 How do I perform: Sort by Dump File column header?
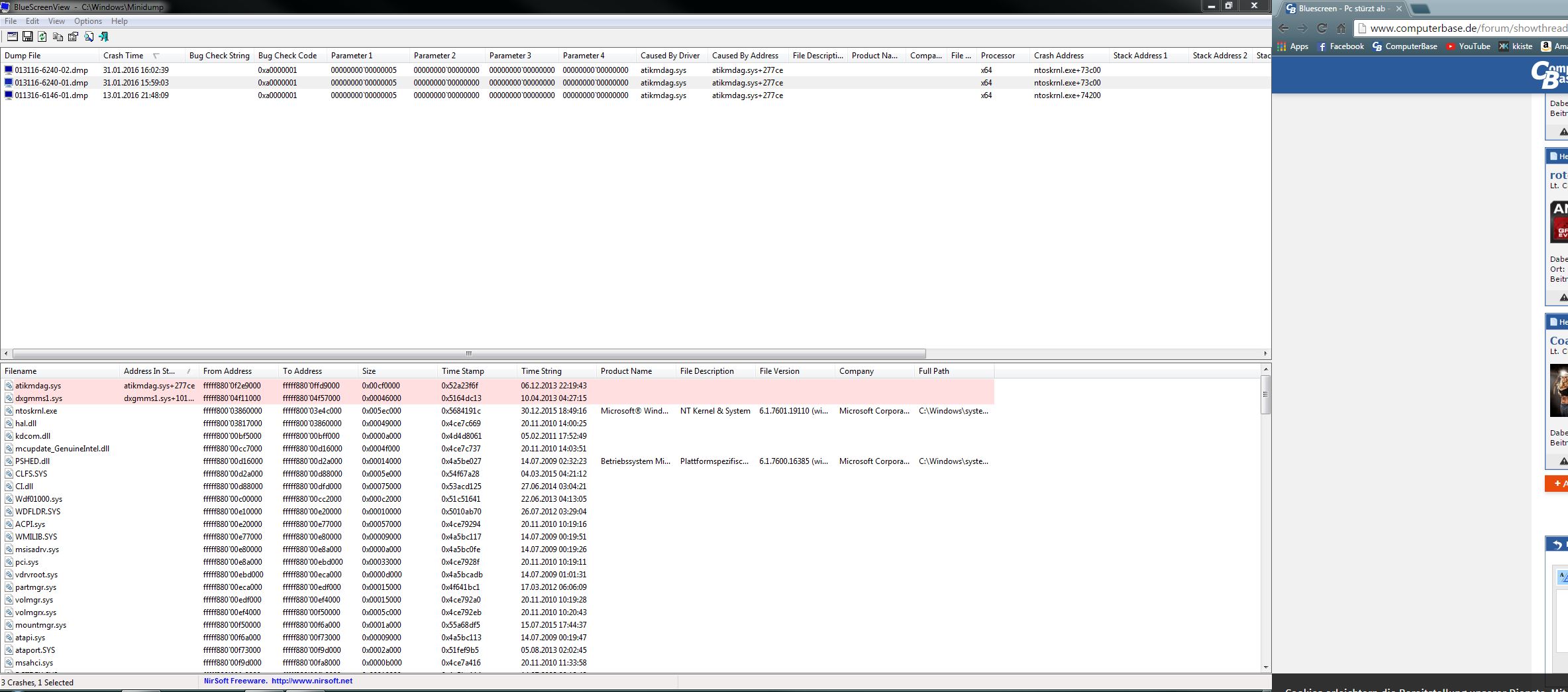point(50,56)
